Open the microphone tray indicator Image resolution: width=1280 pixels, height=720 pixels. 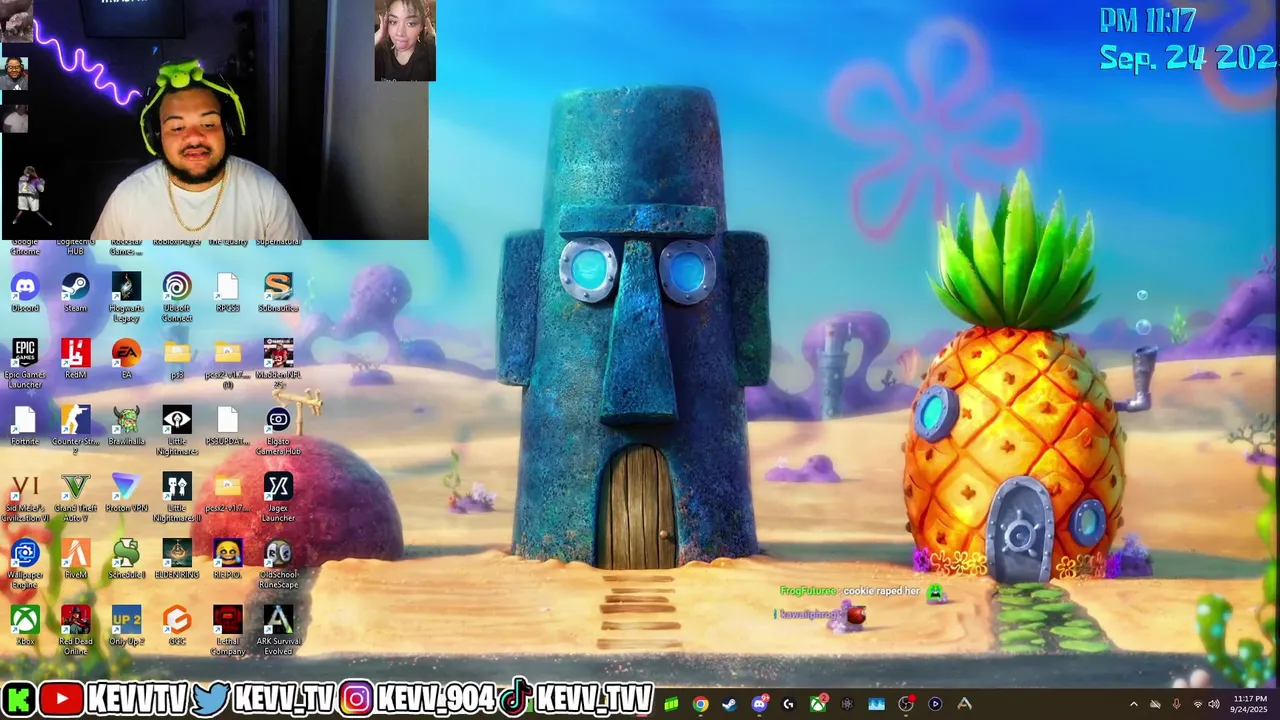point(1176,704)
